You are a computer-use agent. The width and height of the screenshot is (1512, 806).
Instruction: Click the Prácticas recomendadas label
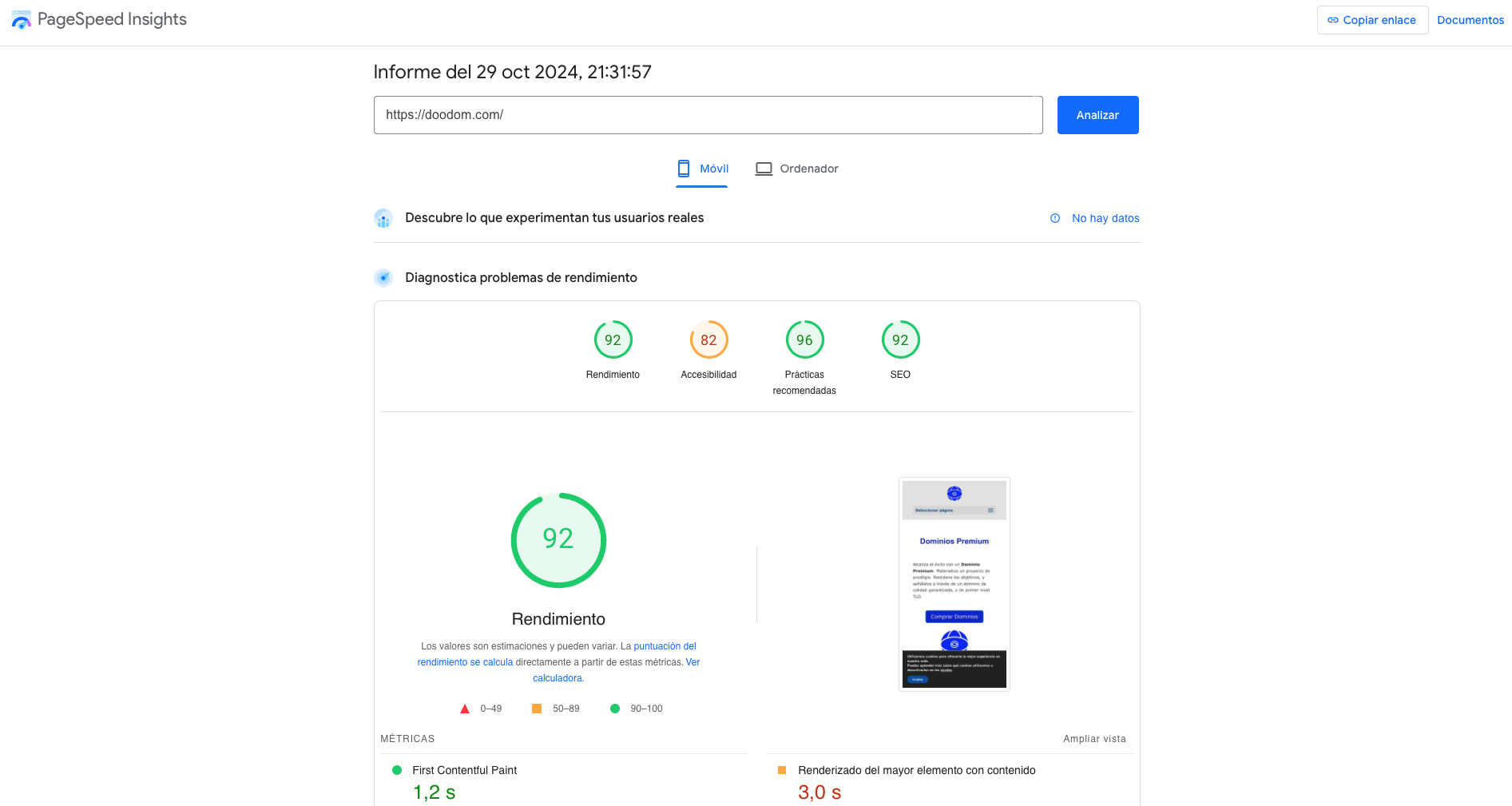pos(804,383)
